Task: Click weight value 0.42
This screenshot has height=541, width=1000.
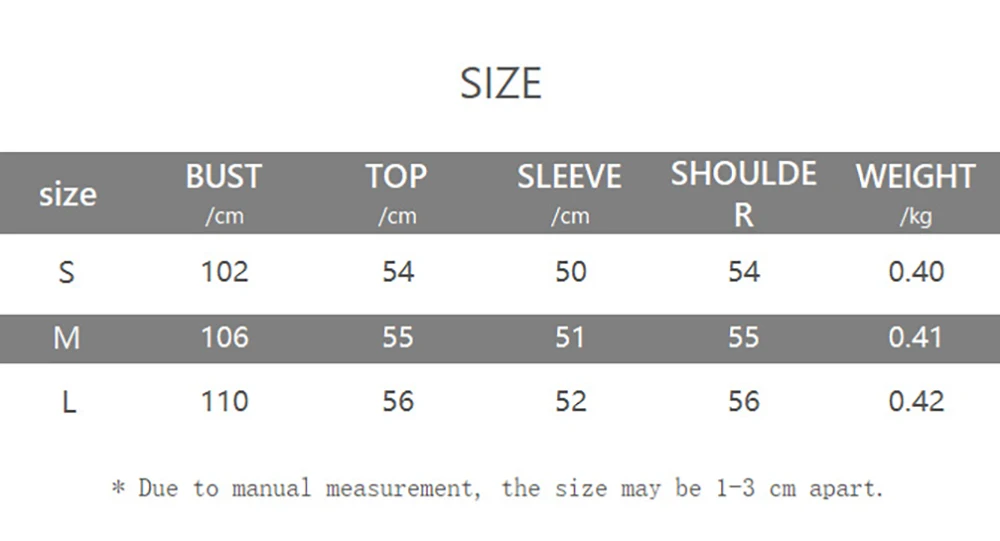Action: (x=916, y=401)
